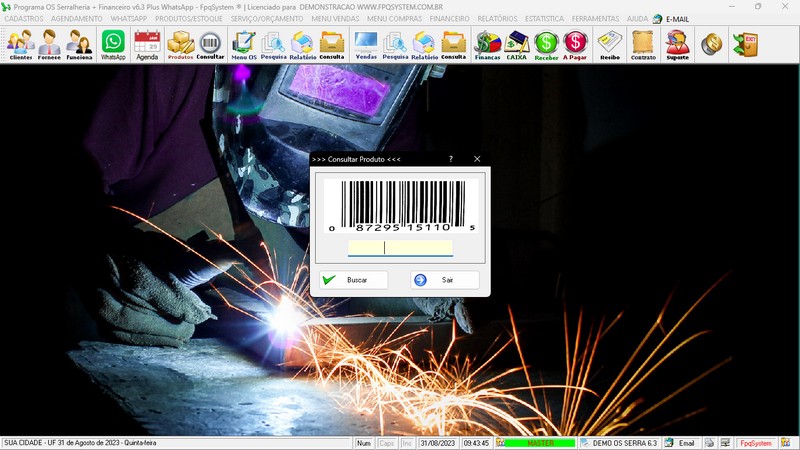Click the dialog help question mark
This screenshot has height=450, width=800.
[x=450, y=159]
